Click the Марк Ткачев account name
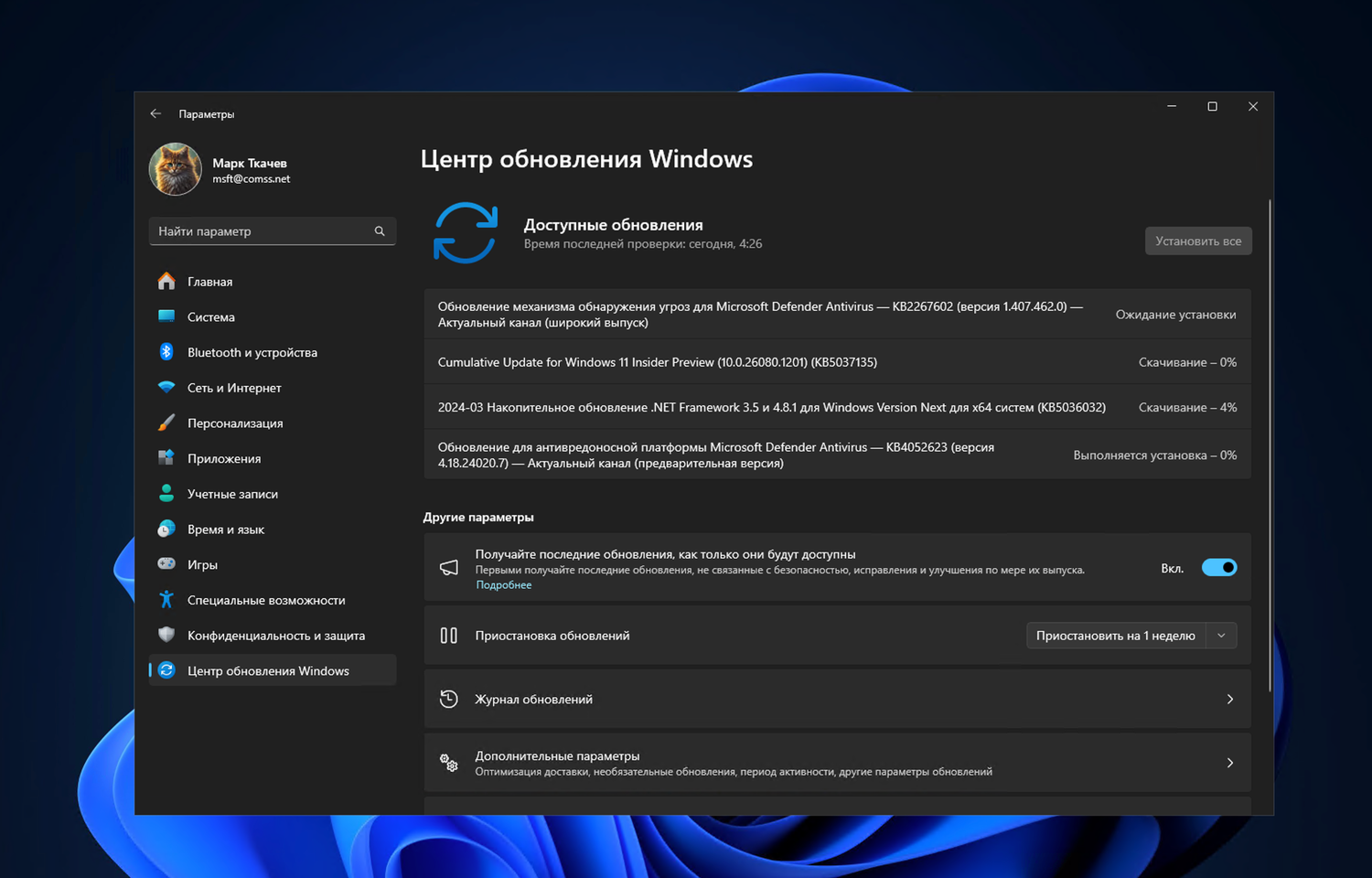Screen dimensions: 1372x878 [x=250, y=163]
